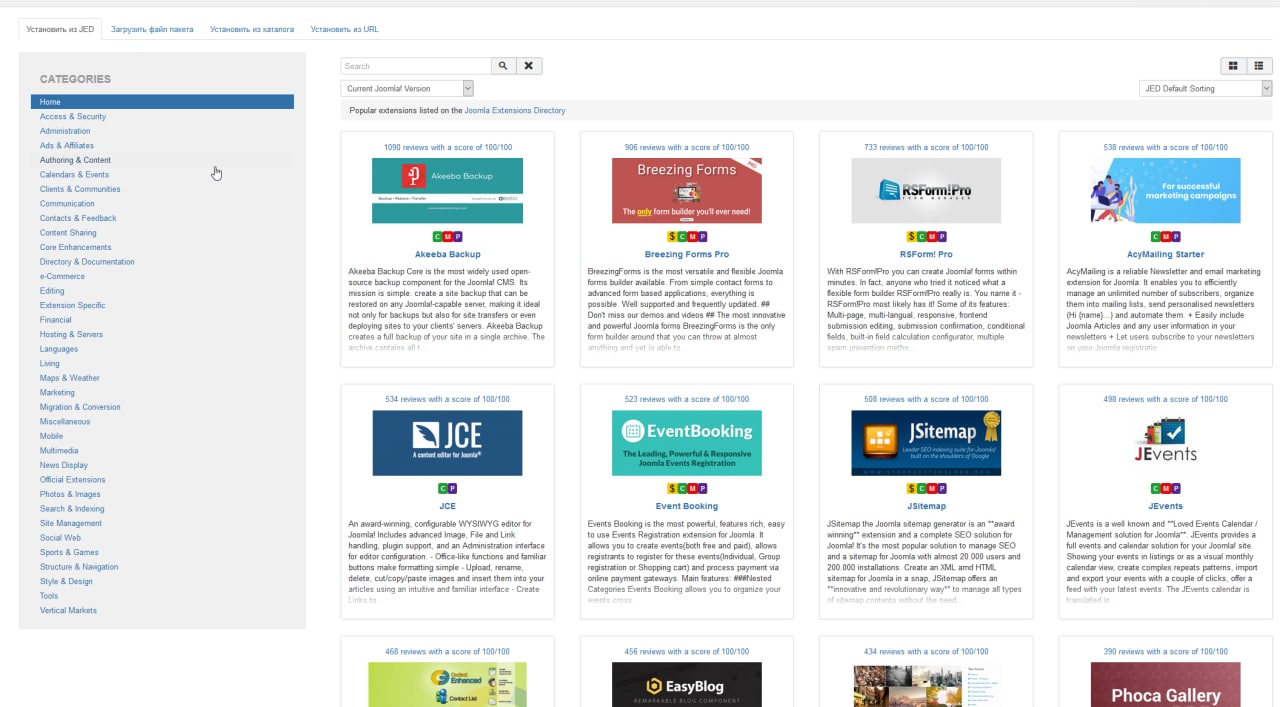Open the JCE editor logo image
The image size is (1280, 707).
click(x=447, y=443)
